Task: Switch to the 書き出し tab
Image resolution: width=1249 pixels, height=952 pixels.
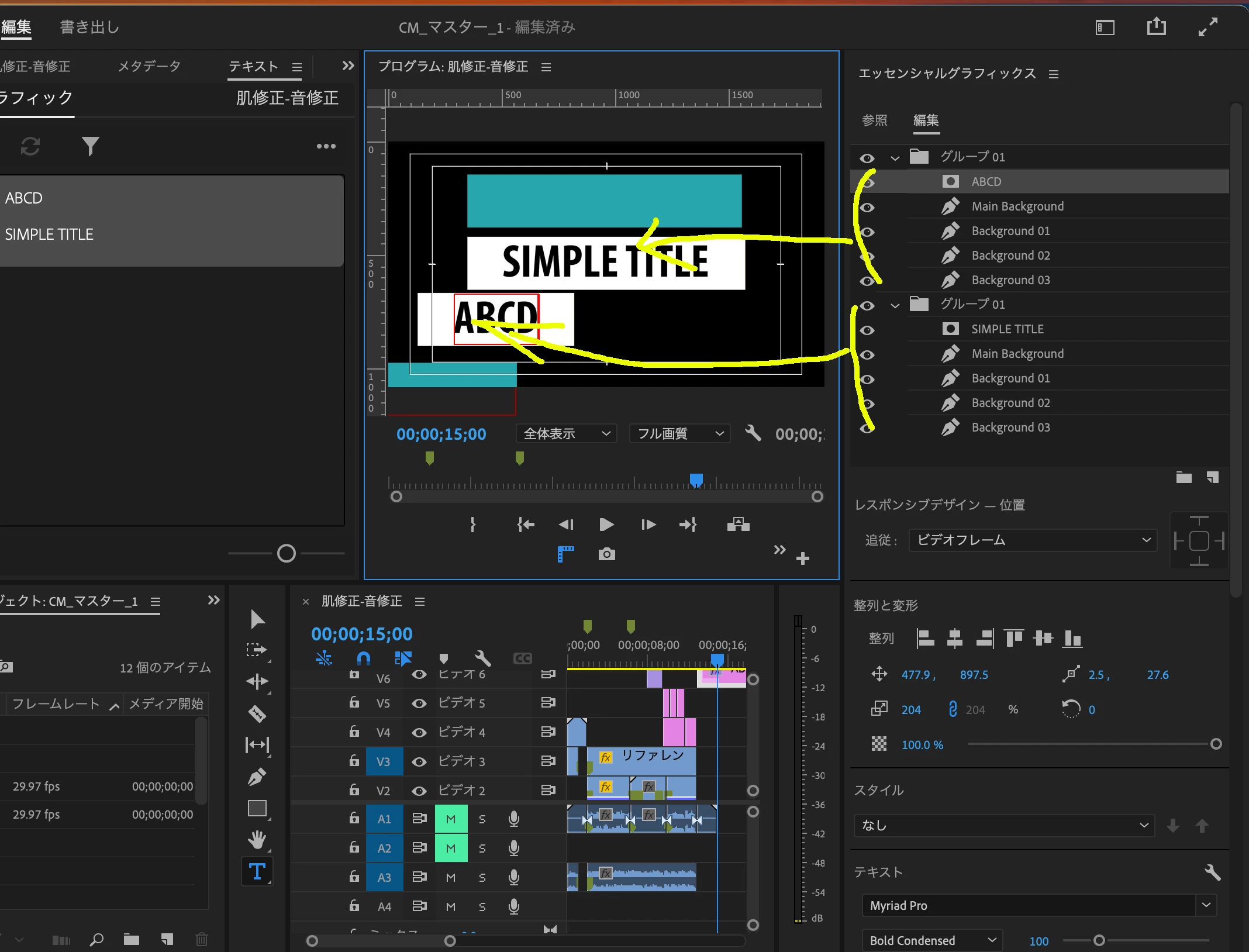Action: point(89,27)
